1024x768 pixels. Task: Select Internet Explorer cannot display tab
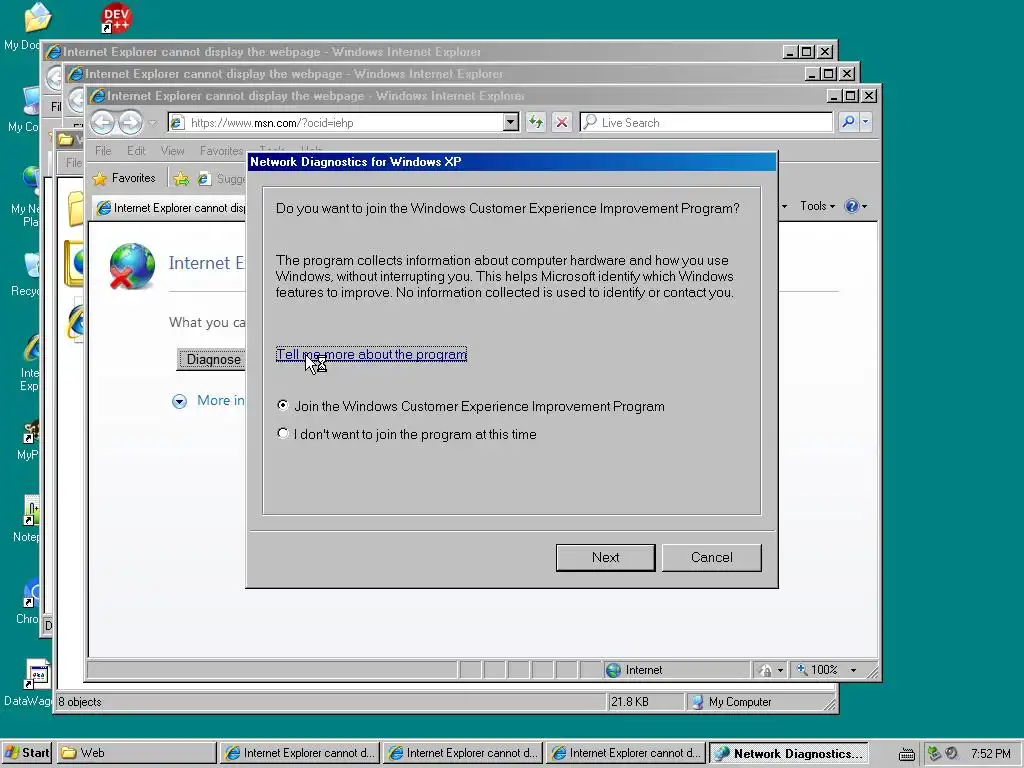170,208
